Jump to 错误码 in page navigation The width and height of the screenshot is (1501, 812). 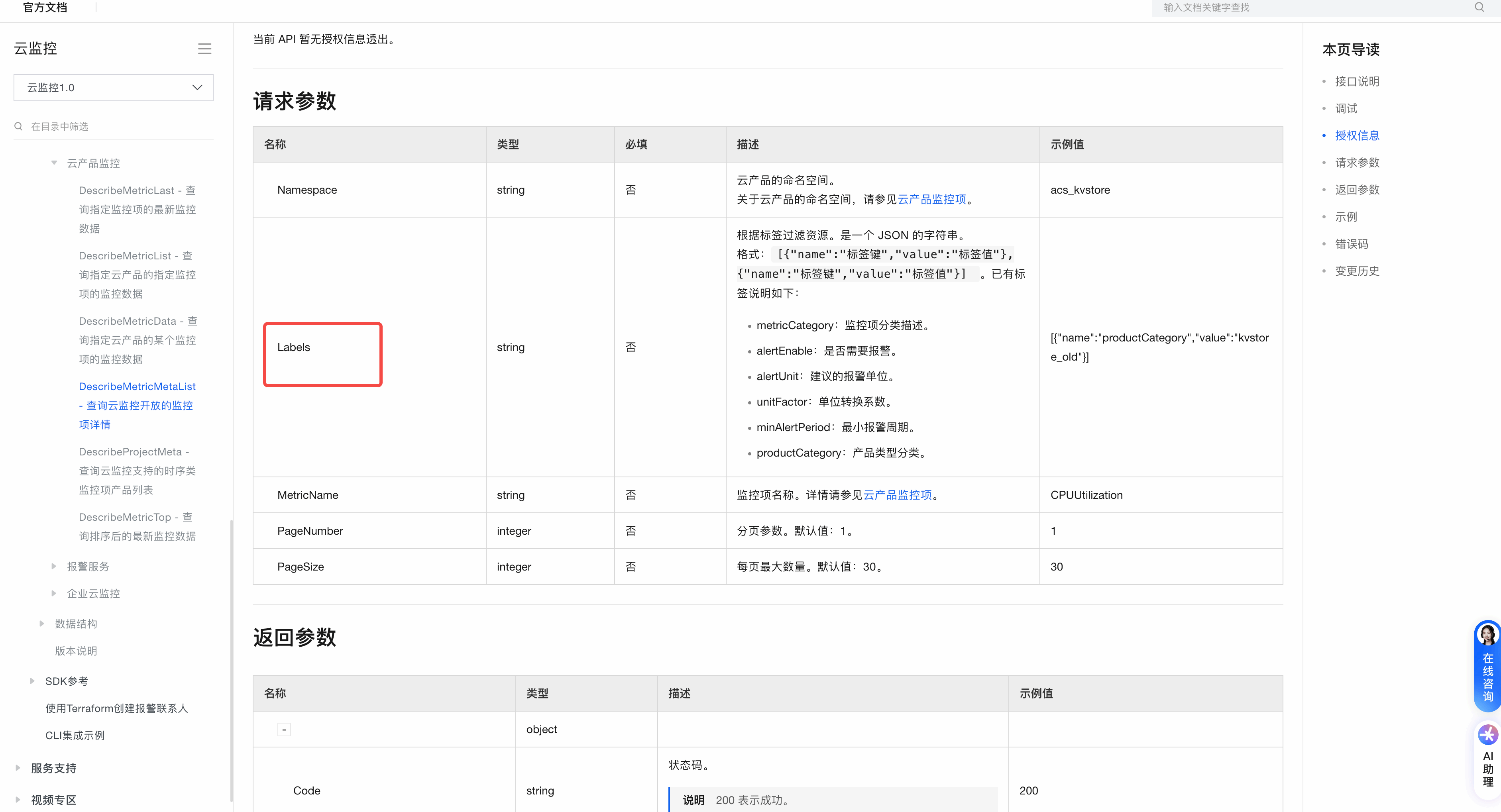click(x=1351, y=244)
